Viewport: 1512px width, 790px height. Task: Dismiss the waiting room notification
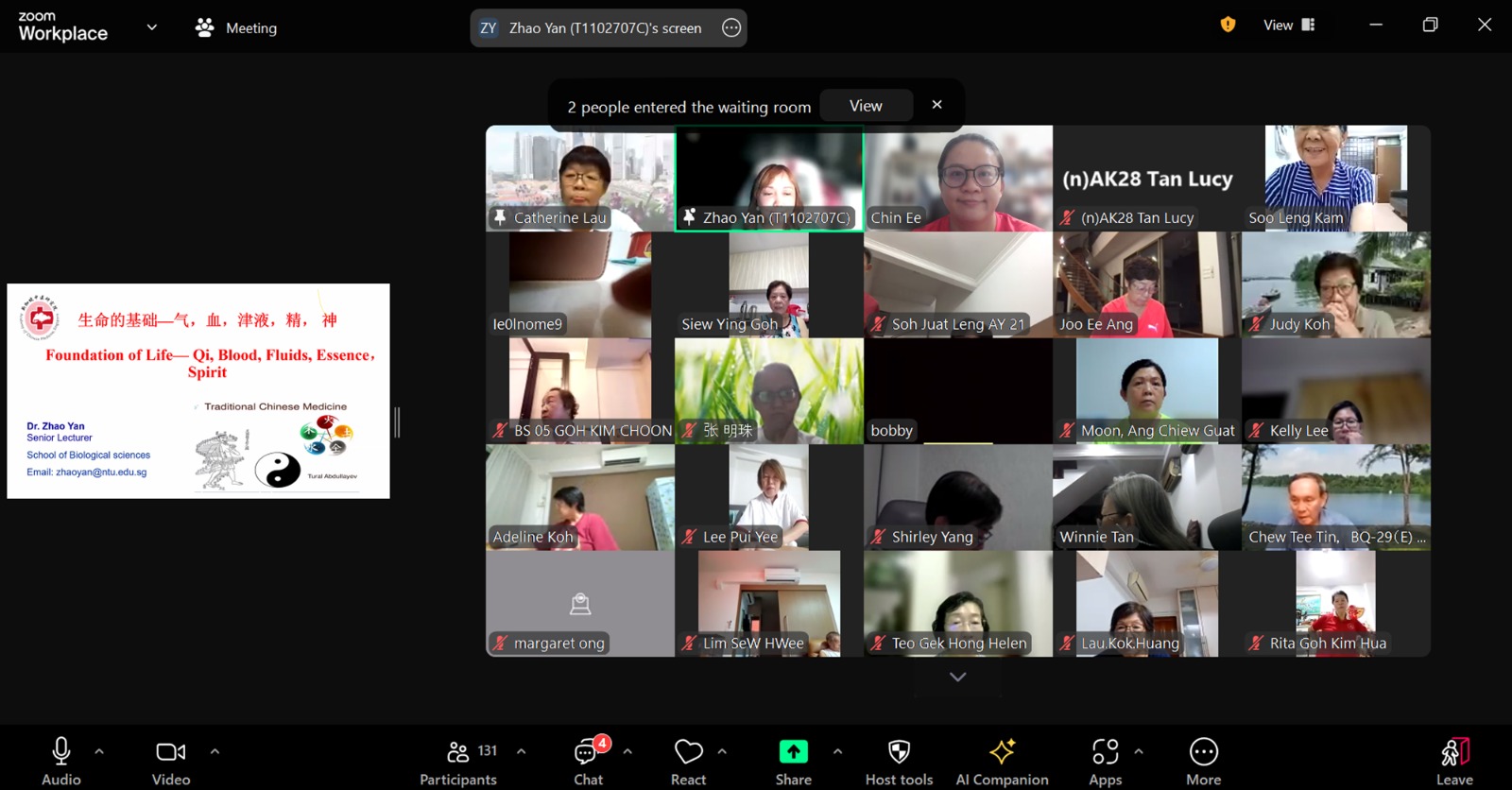pyautogui.click(x=936, y=105)
